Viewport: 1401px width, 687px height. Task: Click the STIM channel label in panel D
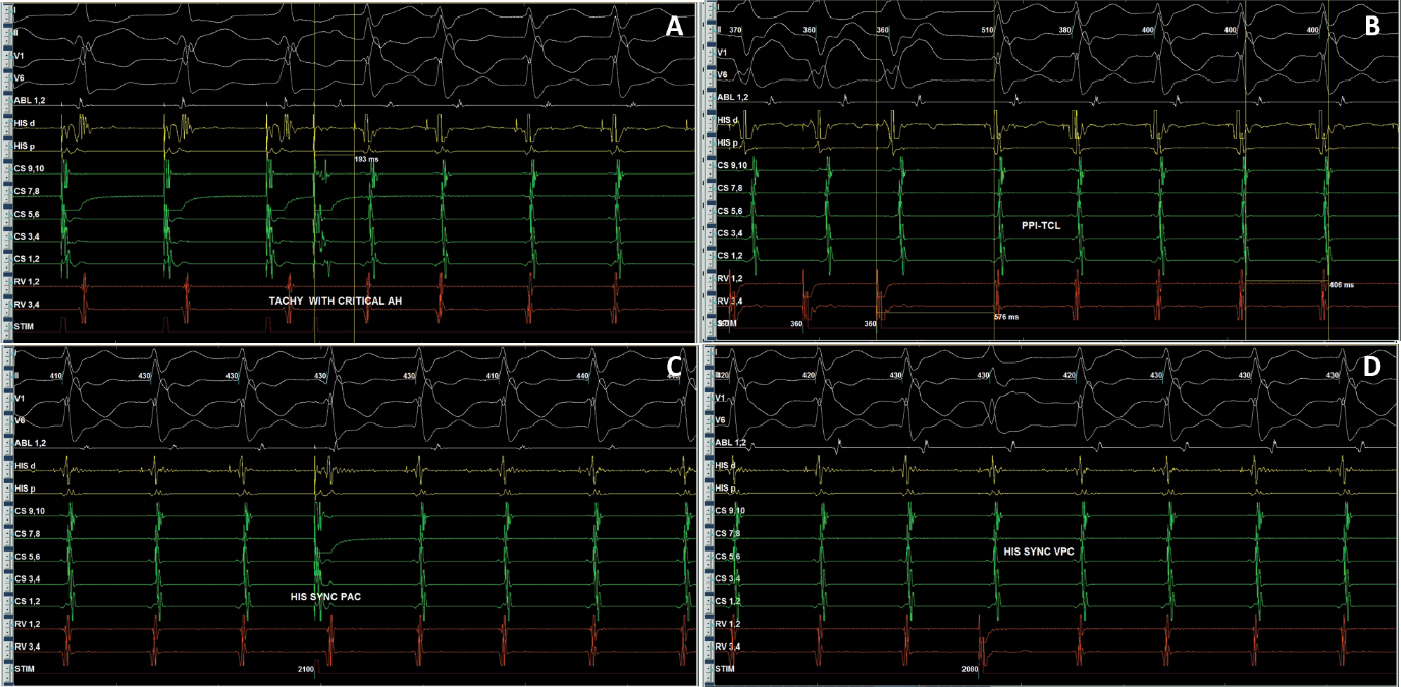point(725,667)
